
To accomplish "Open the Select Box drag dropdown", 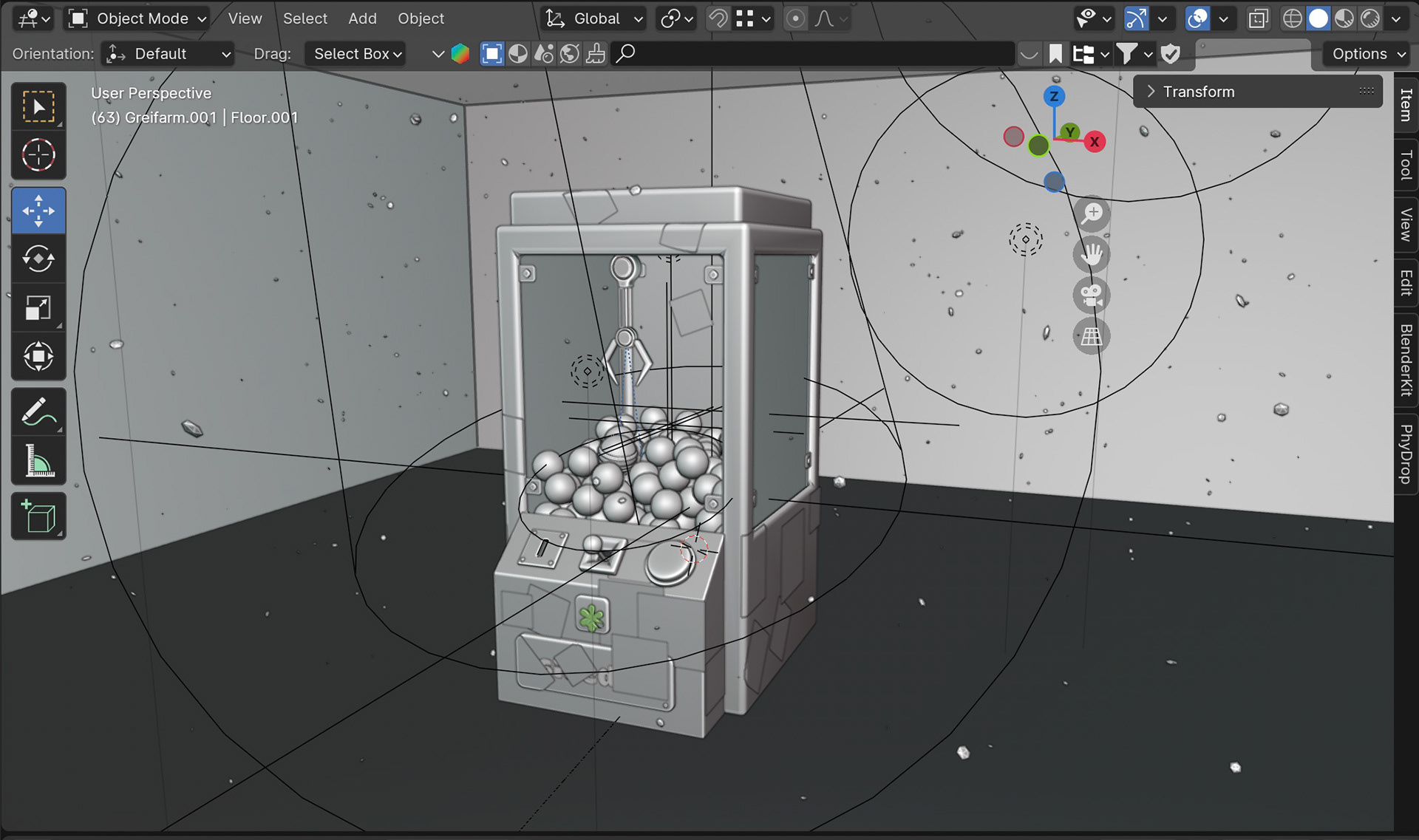I will [x=356, y=54].
